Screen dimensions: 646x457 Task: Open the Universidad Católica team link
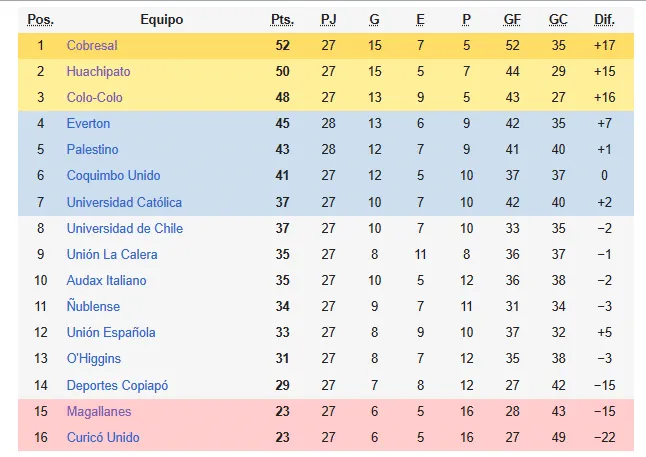pos(124,202)
